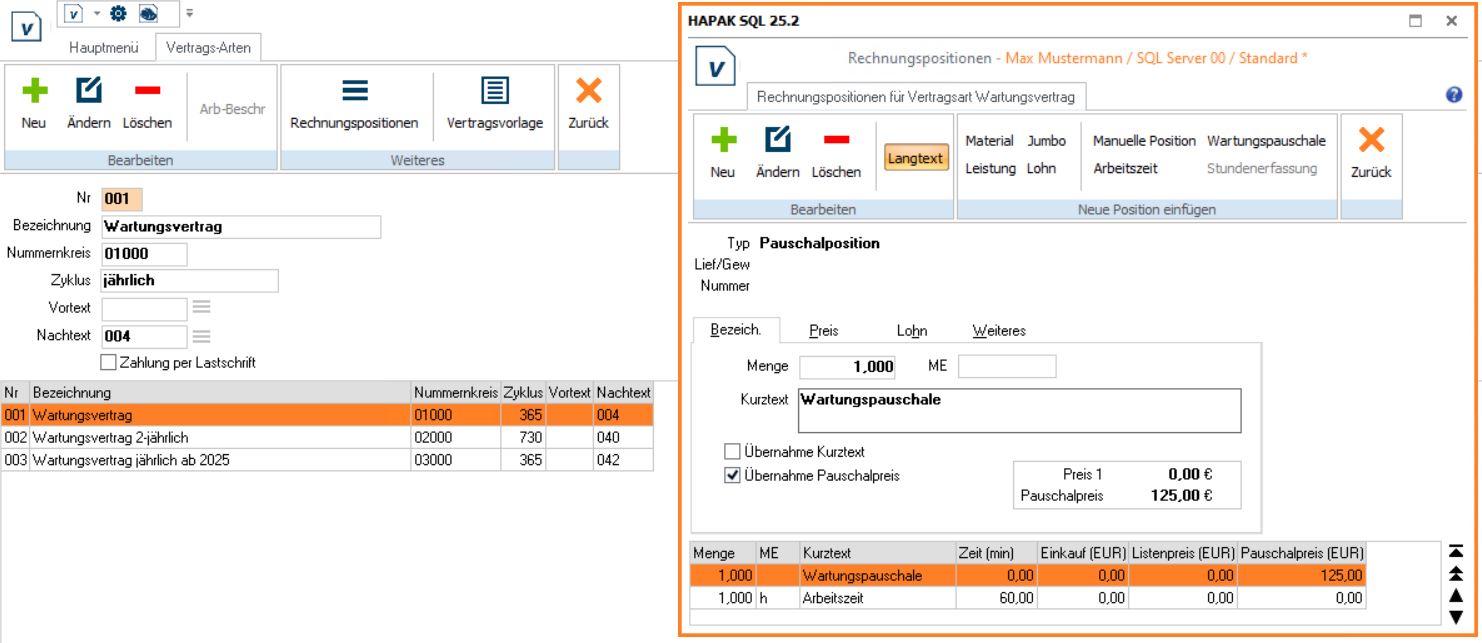This screenshot has width=1482, height=643.
Task: Move position to top with arrow icon
Action: 1456,552
